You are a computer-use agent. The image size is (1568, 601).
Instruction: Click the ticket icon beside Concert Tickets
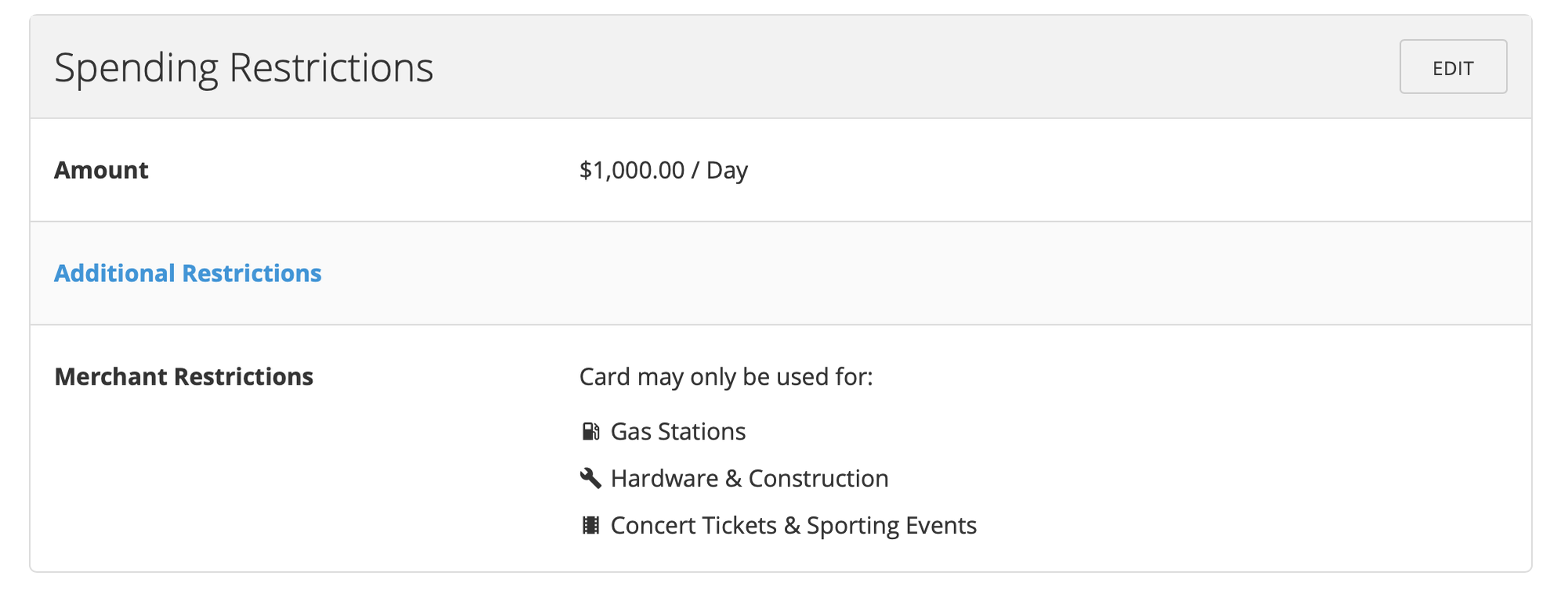pos(590,525)
